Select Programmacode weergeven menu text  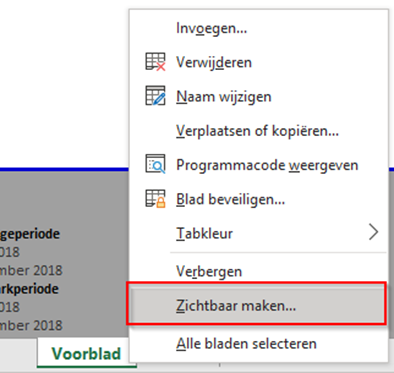267,165
